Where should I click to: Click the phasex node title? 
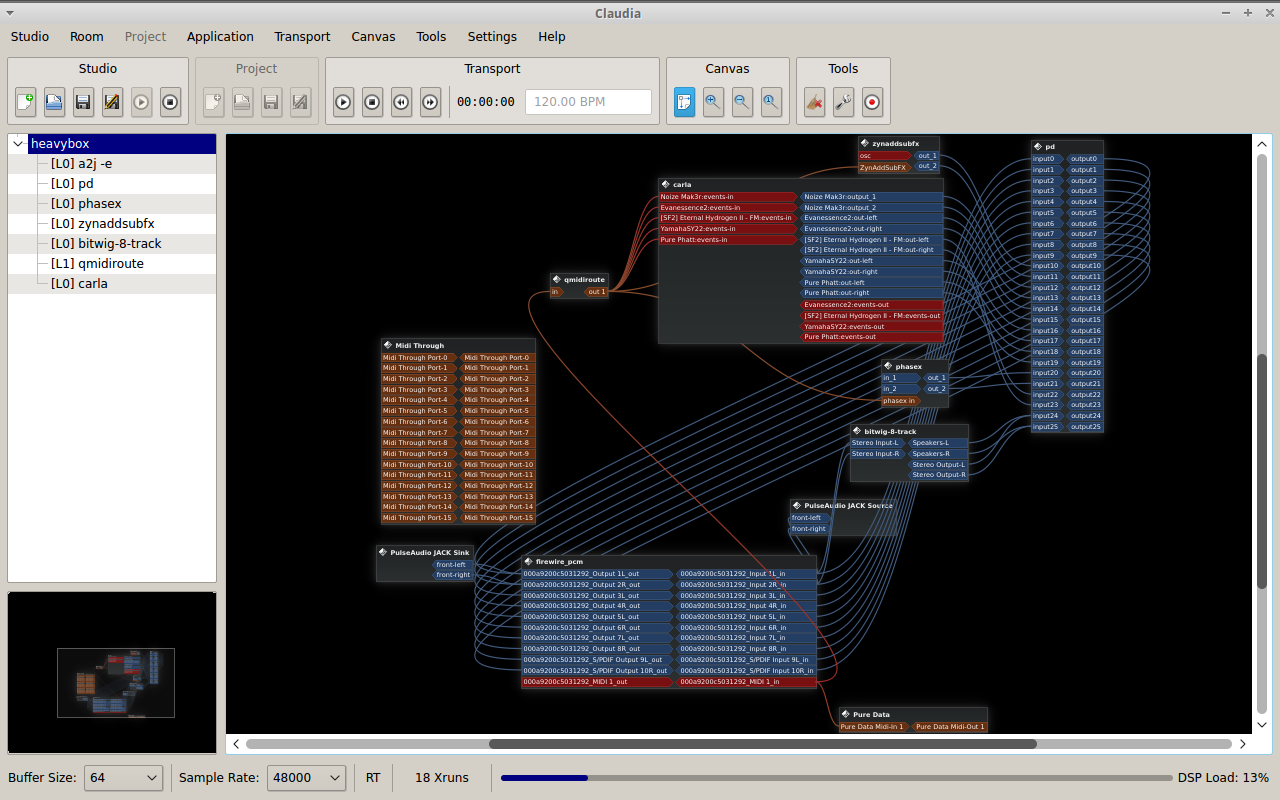(x=909, y=367)
